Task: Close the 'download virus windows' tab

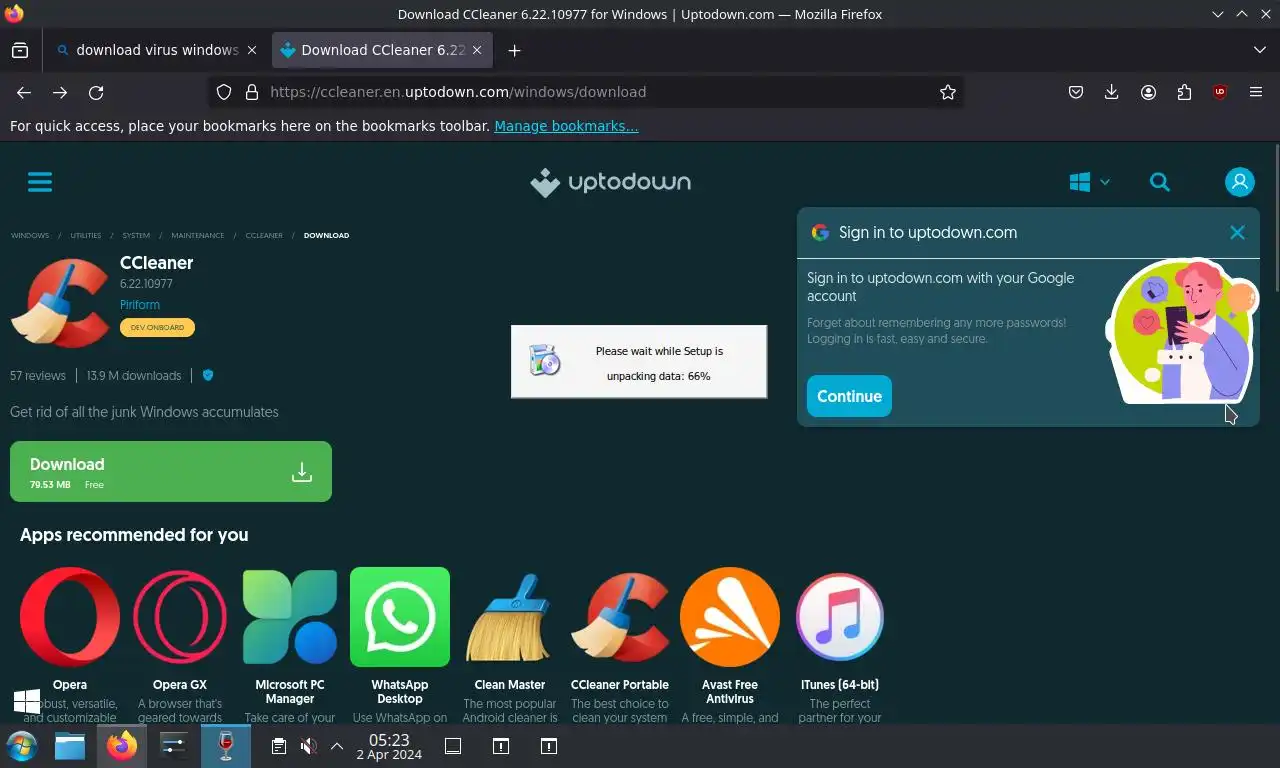Action: (x=251, y=50)
